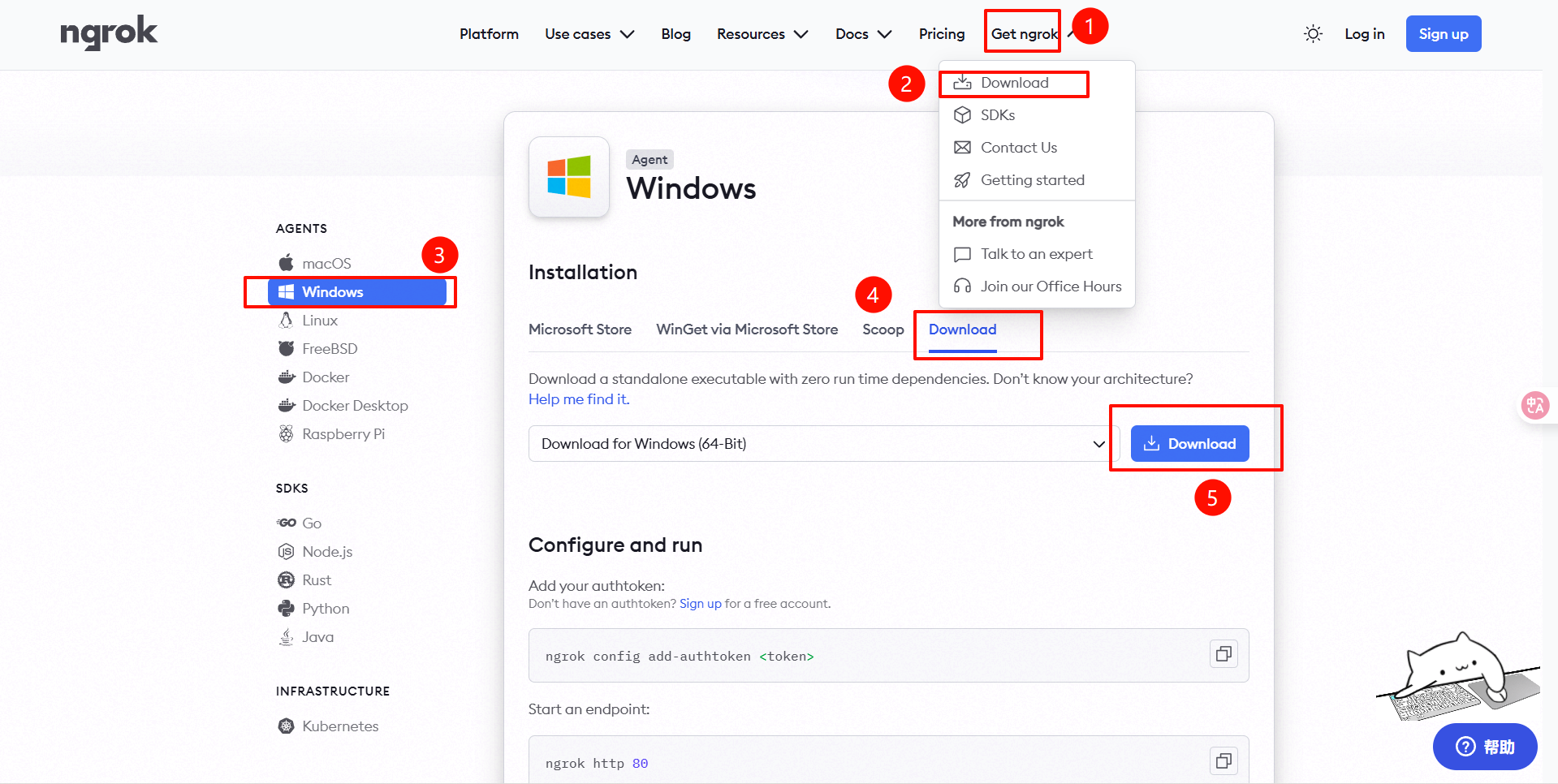Click the Raspberry Pi icon
This screenshot has height=784, width=1558.
coord(286,433)
